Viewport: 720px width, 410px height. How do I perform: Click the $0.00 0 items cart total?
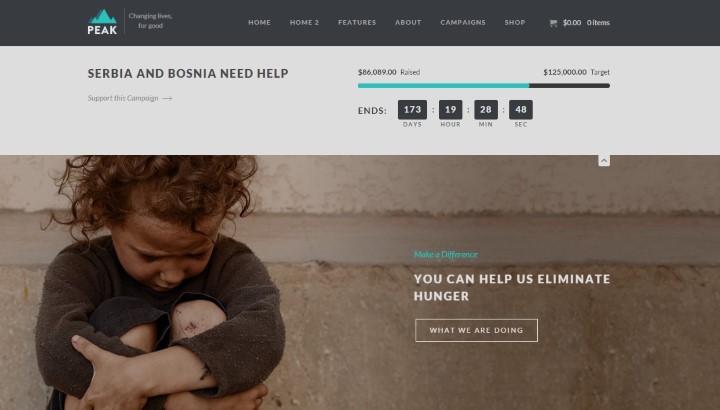[x=586, y=22]
